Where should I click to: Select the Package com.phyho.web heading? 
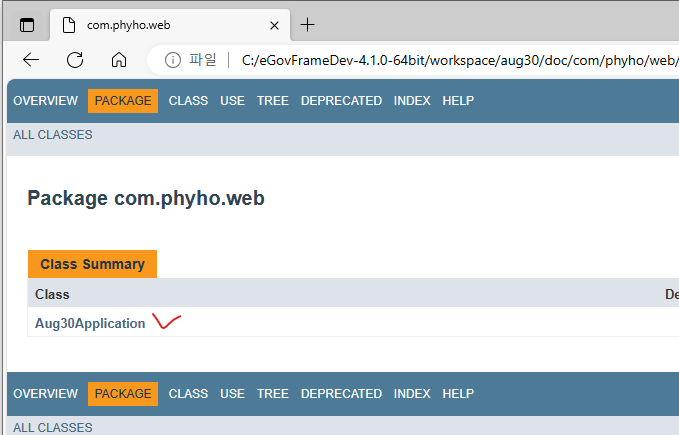point(146,198)
